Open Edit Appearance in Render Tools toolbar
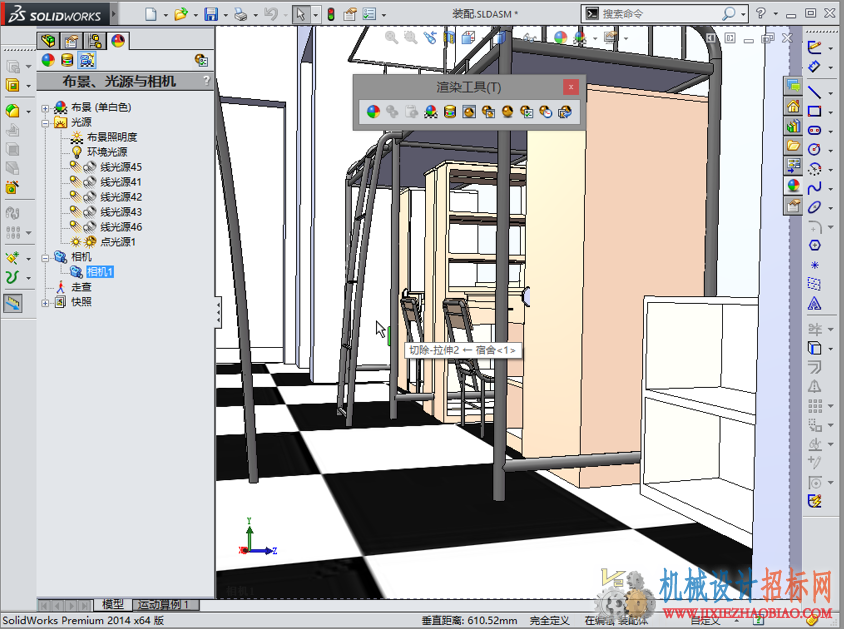The height and width of the screenshot is (629, 844). (x=373, y=111)
